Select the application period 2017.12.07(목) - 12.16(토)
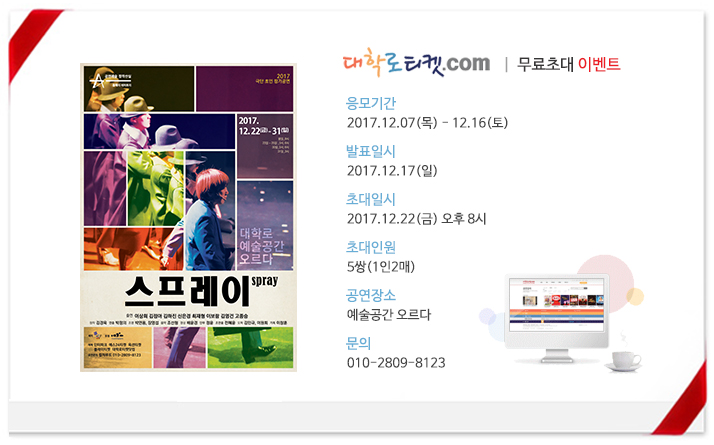The width and height of the screenshot is (714, 445). 427,123
